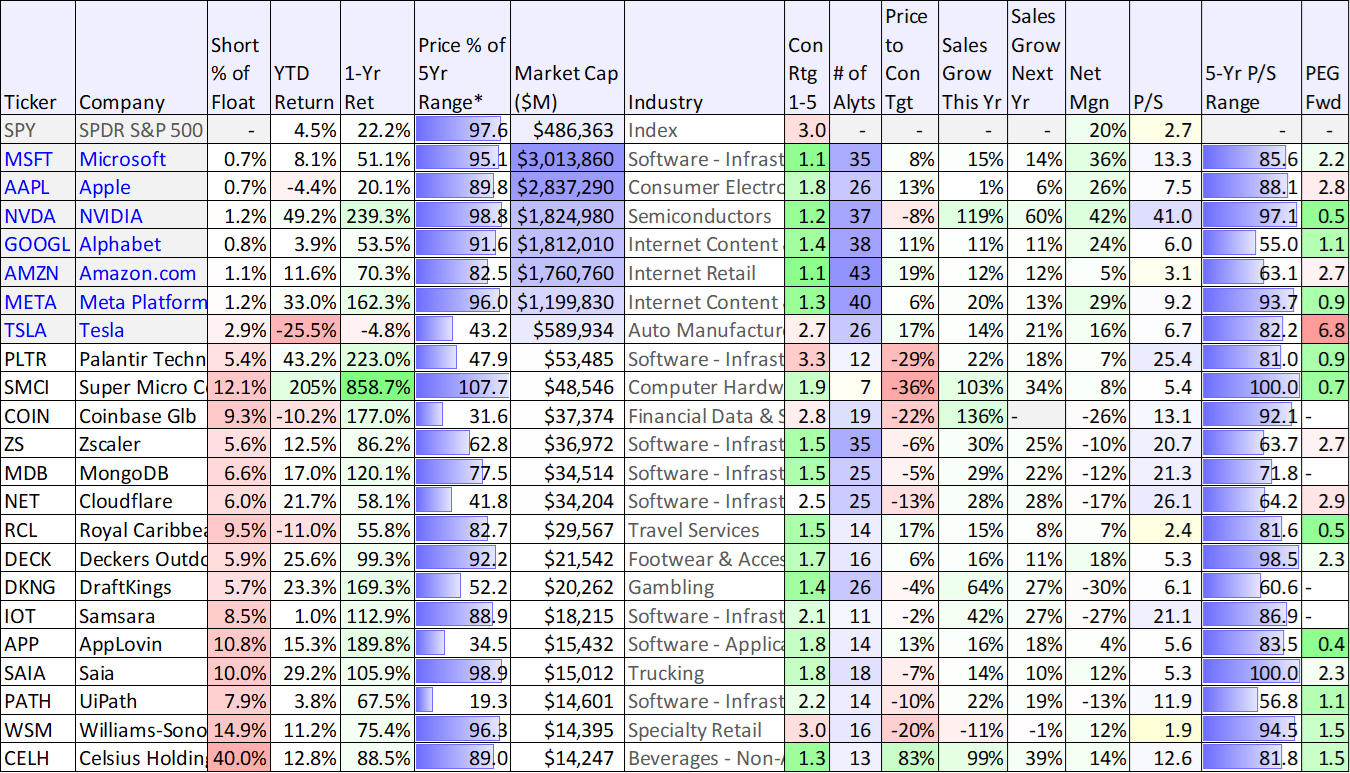The width and height of the screenshot is (1350, 773).
Task: Click the SPDR S&P 500 company cell
Action: coord(141,130)
